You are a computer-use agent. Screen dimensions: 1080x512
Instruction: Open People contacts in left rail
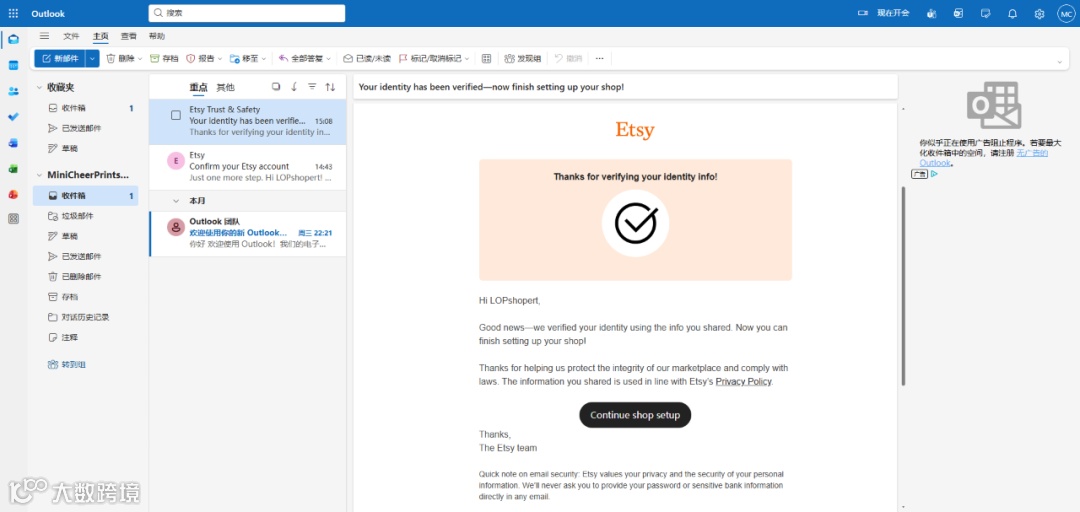(x=13, y=91)
